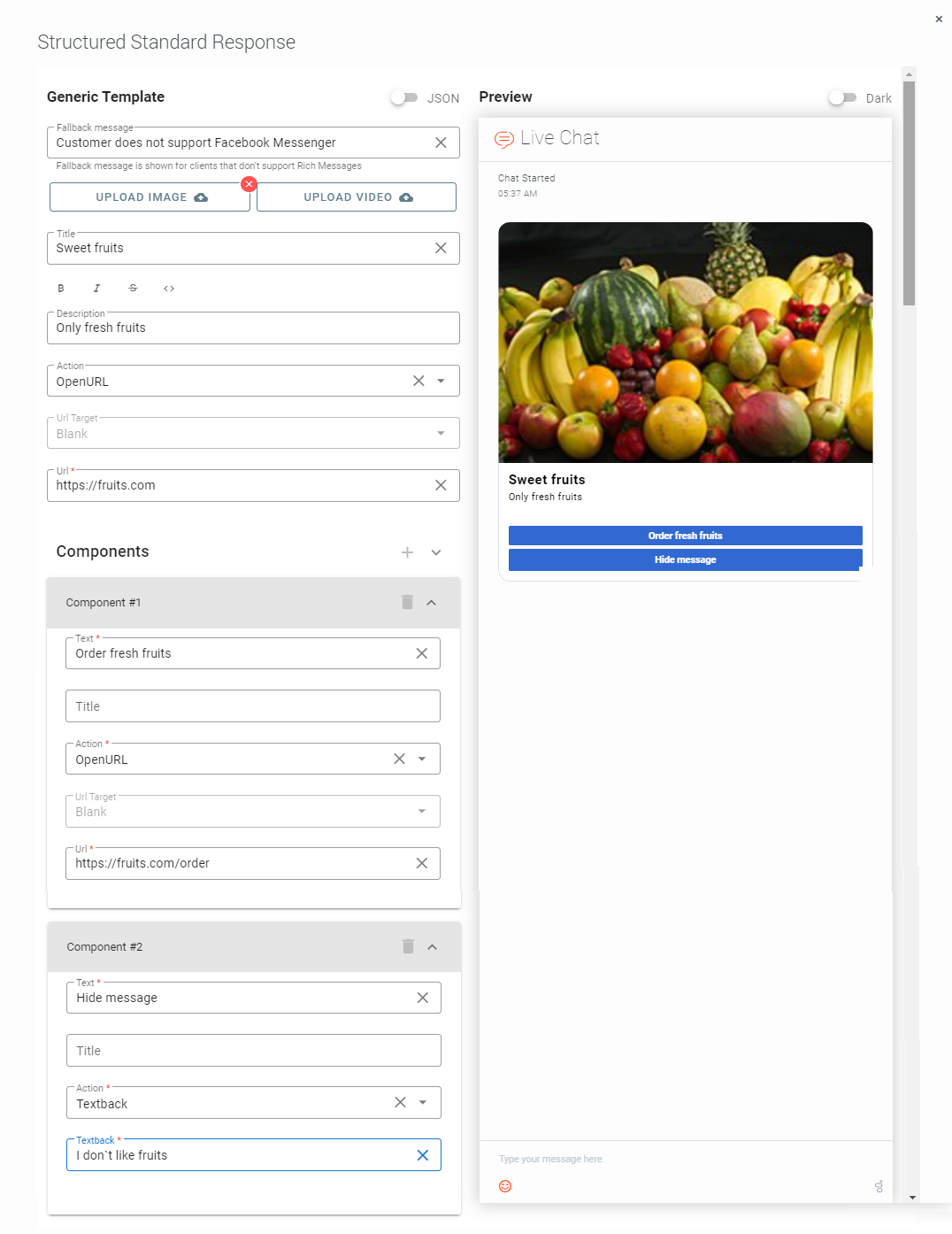
Task: Delete Component #1 with trash icon
Action: (407, 602)
